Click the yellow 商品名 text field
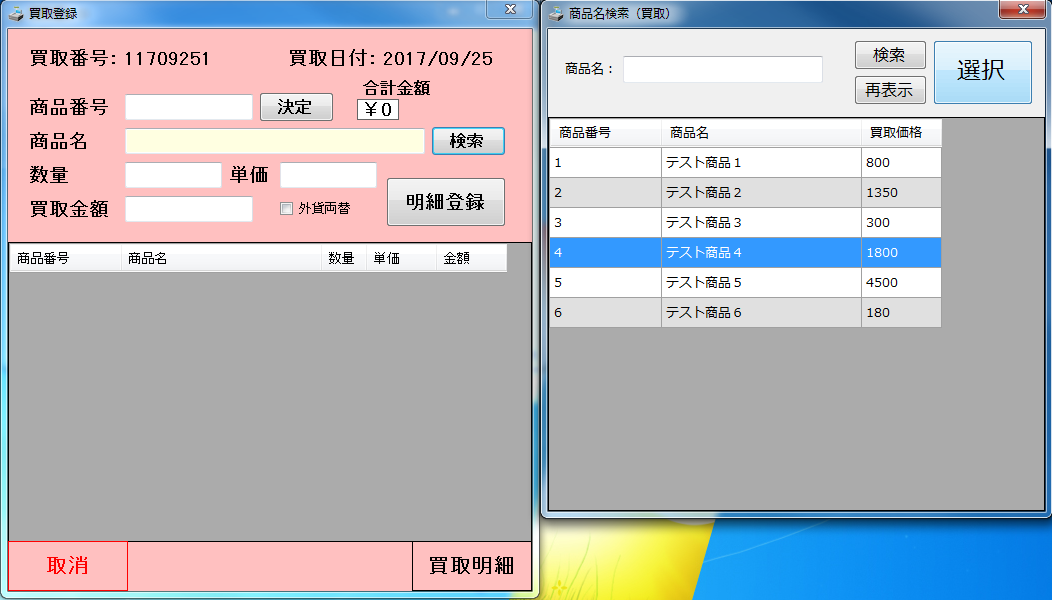The width and height of the screenshot is (1052, 600). [x=275, y=141]
